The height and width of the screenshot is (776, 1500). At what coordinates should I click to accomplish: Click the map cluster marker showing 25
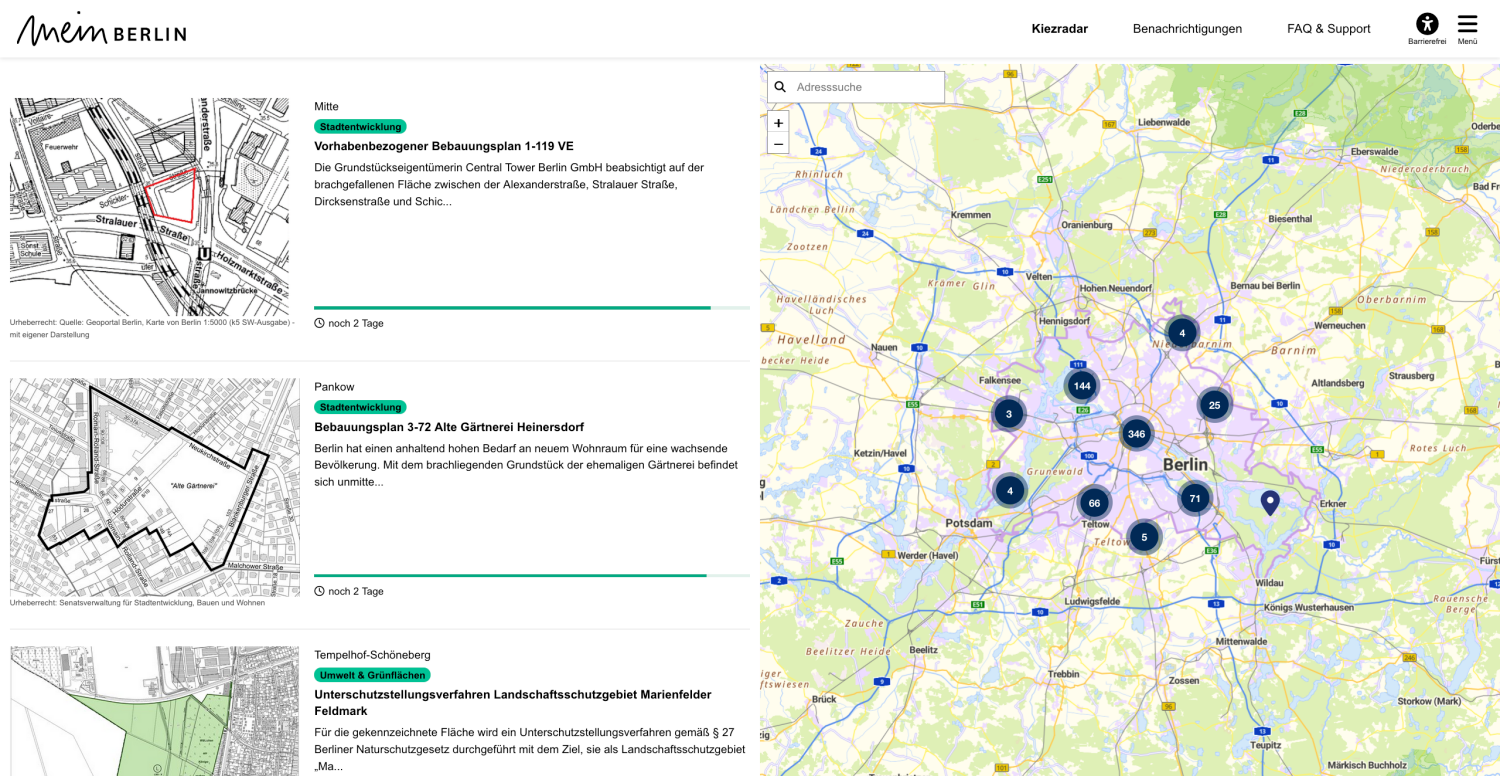tap(1214, 405)
